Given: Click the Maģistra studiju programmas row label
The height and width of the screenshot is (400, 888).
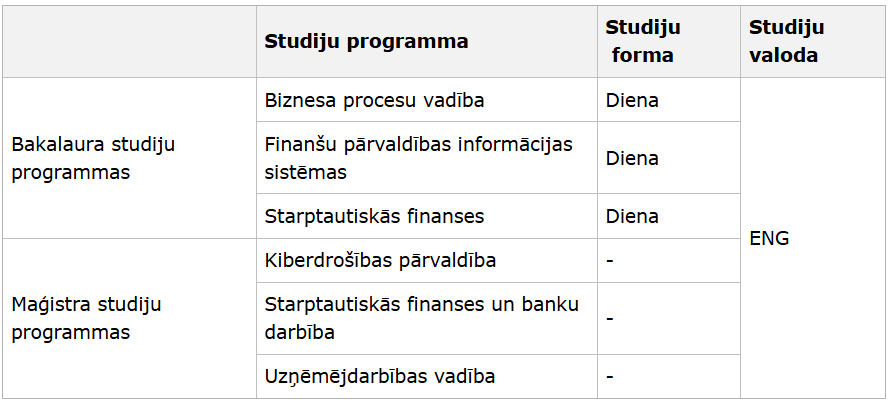Looking at the screenshot, I should [130, 318].
